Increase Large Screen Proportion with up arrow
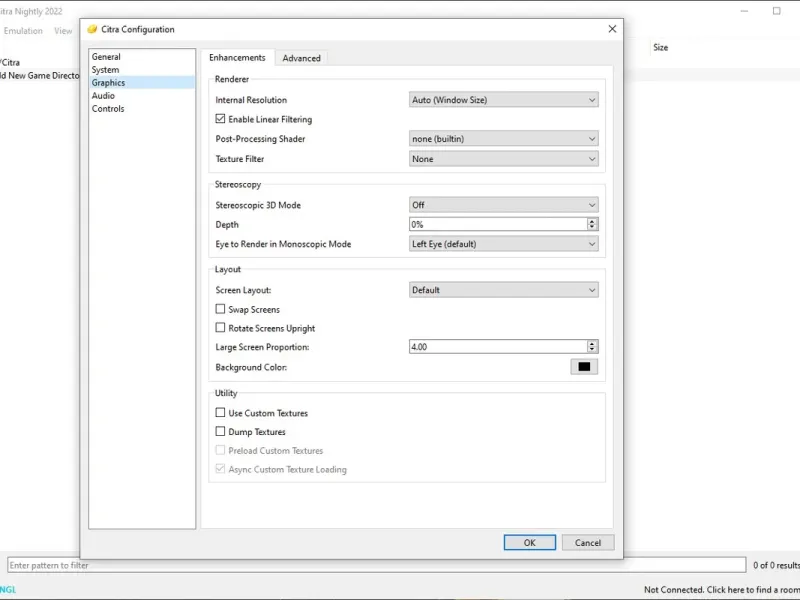 tap(592, 344)
